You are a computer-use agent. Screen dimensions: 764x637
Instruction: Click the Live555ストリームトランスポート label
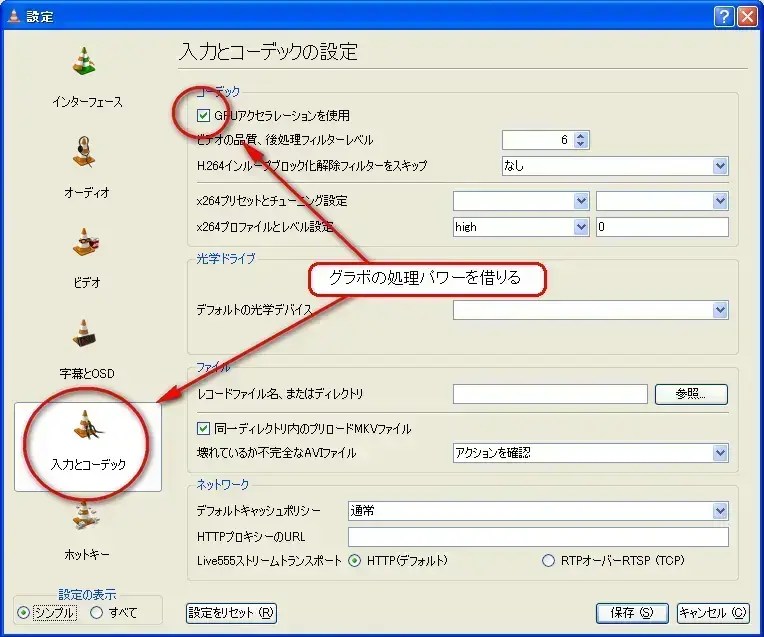269,560
